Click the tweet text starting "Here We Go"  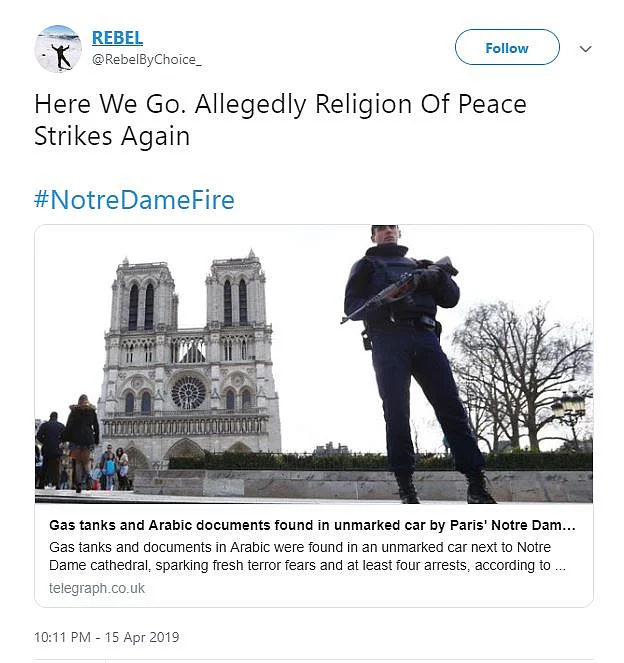pyautogui.click(x=280, y=104)
